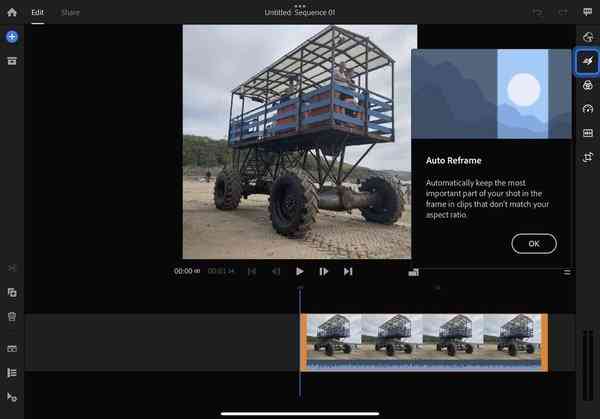Tap the blue Add Media plus button
Image resolution: width=600 pixels, height=419 pixels.
pos(12,36)
